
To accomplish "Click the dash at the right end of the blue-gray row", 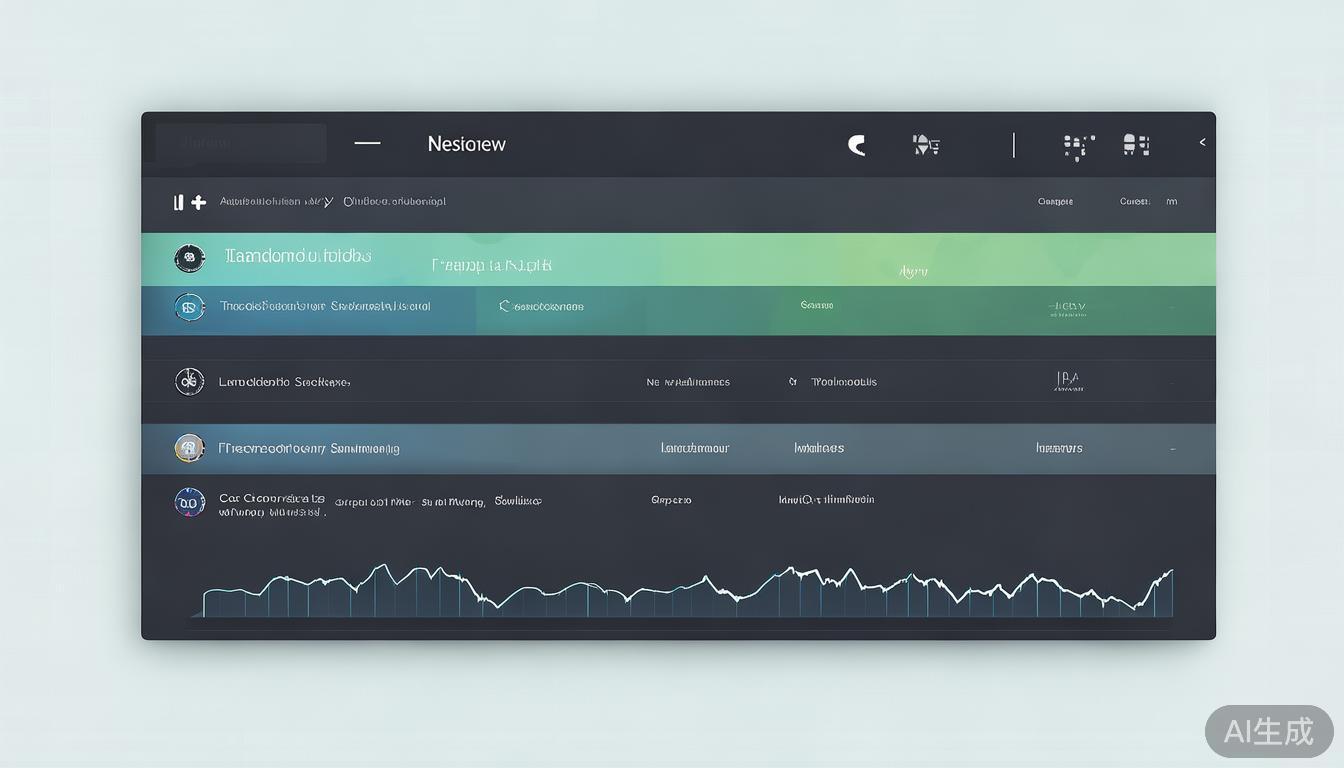I will (x=1173, y=449).
